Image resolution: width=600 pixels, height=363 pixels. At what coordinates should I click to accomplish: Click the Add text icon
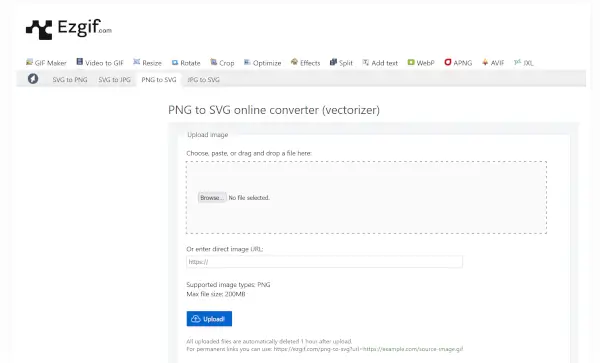(x=366, y=62)
